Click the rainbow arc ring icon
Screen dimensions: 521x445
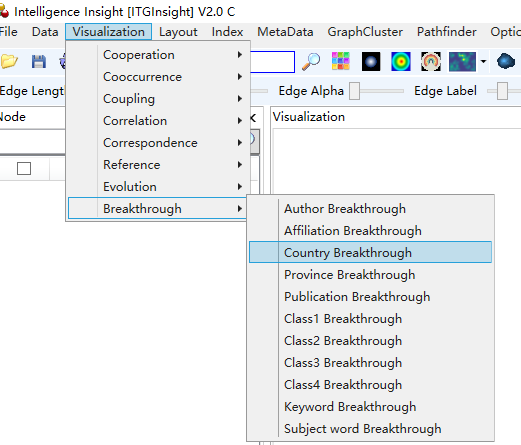click(431, 62)
